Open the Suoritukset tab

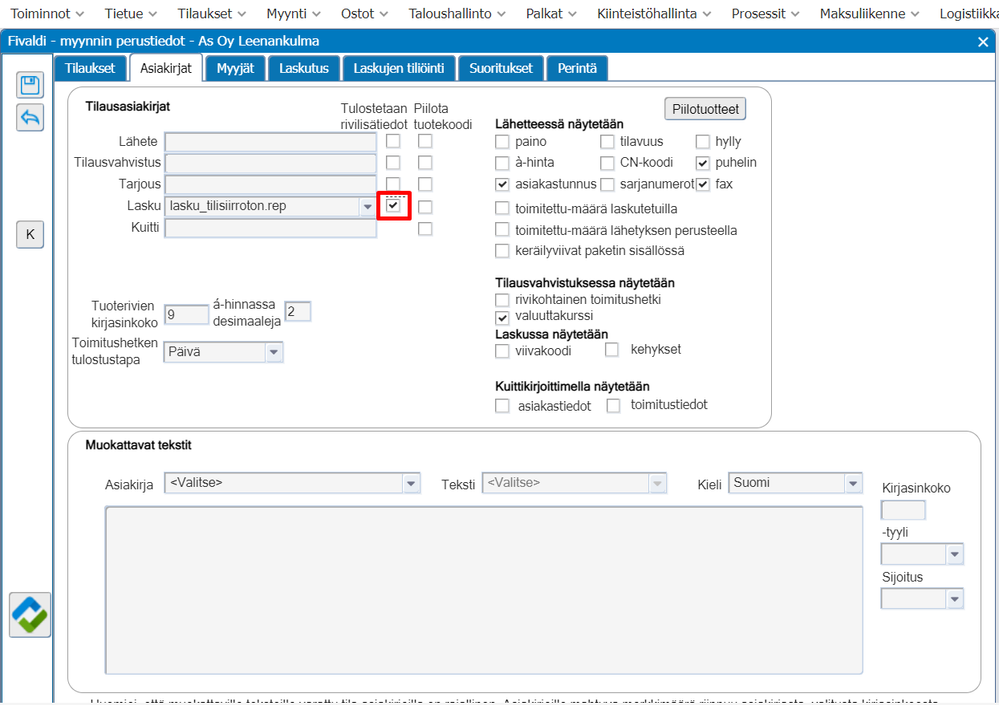[501, 68]
